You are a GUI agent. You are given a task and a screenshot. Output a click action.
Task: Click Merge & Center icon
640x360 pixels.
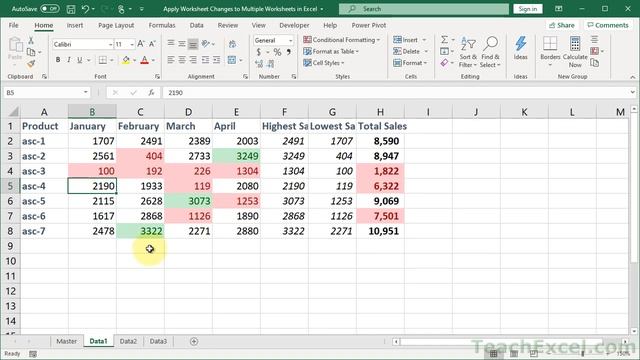tap(232, 60)
